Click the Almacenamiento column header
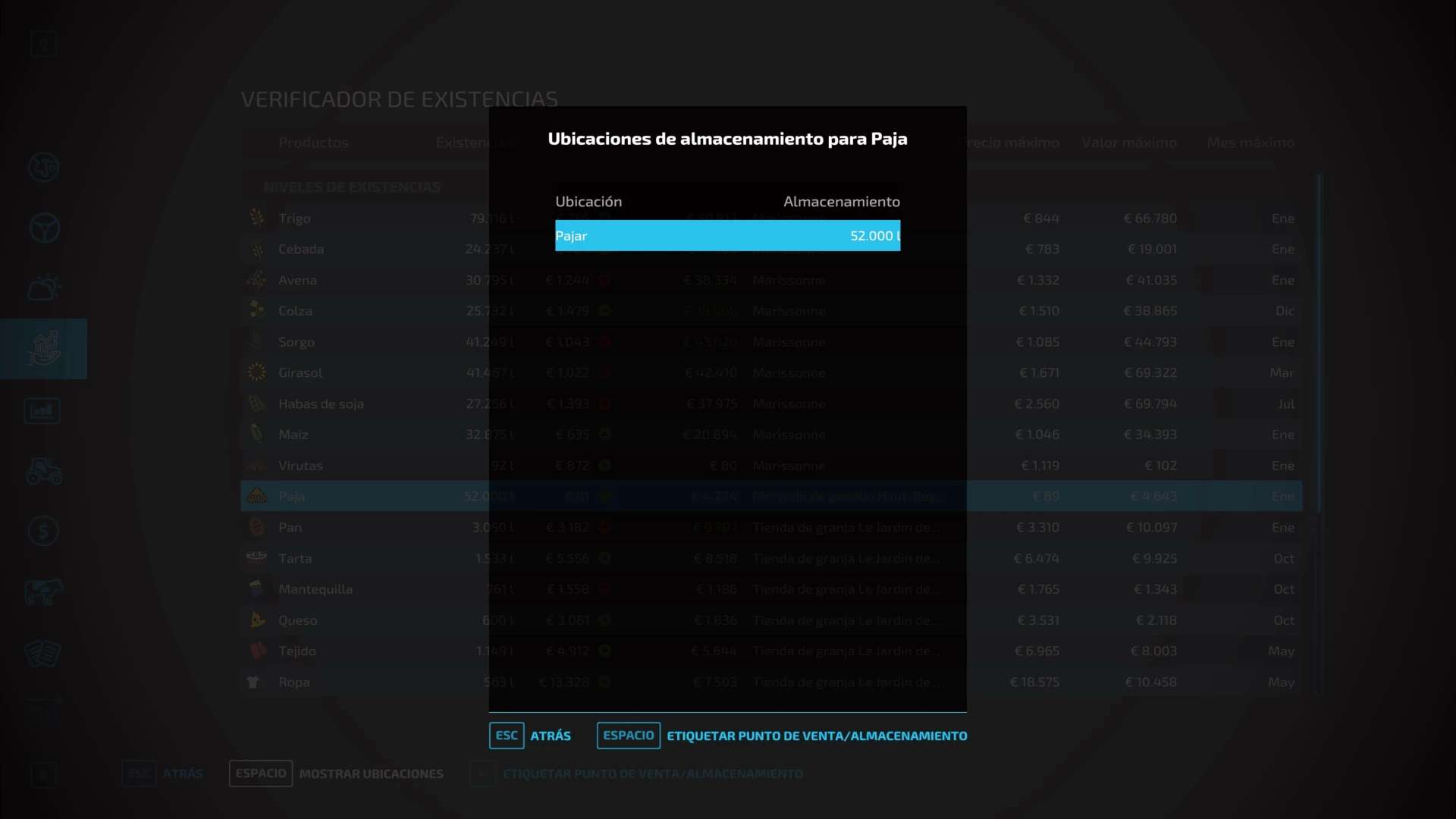Image resolution: width=1456 pixels, height=819 pixels. point(841,202)
